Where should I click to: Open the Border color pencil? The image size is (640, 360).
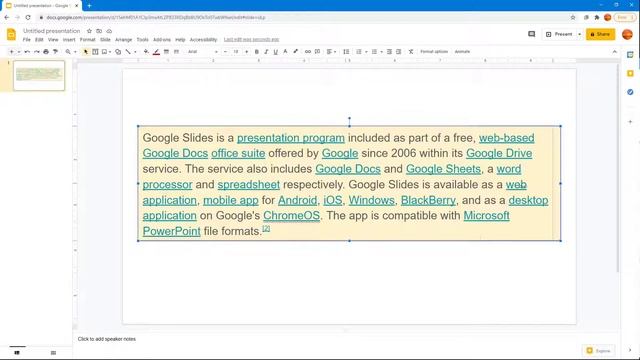[156, 52]
